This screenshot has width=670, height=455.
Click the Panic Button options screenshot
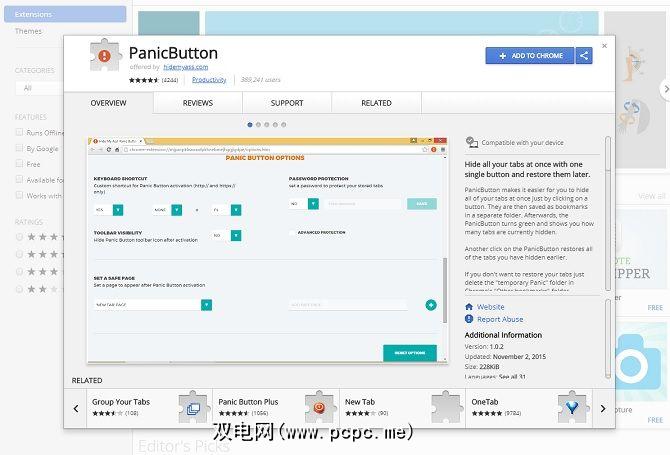point(267,250)
